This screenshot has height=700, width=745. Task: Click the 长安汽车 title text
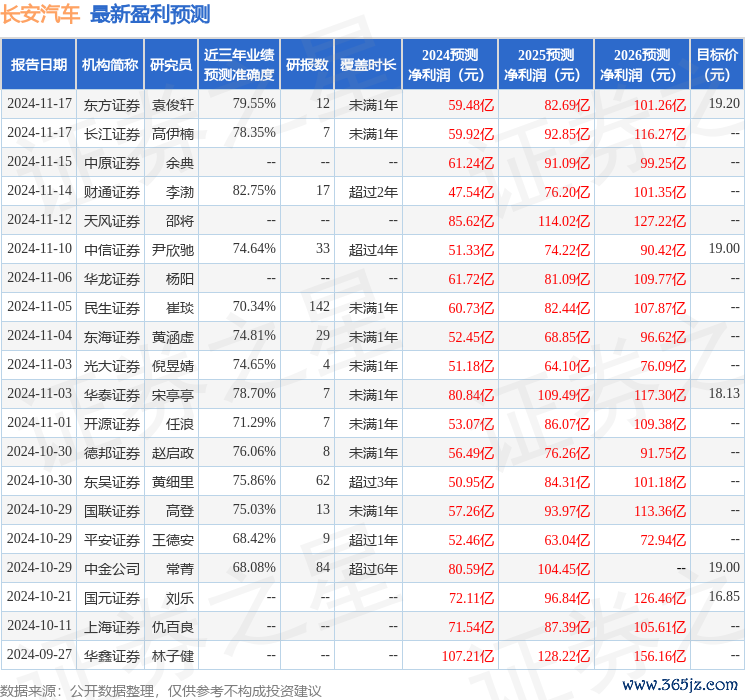[x=40, y=14]
